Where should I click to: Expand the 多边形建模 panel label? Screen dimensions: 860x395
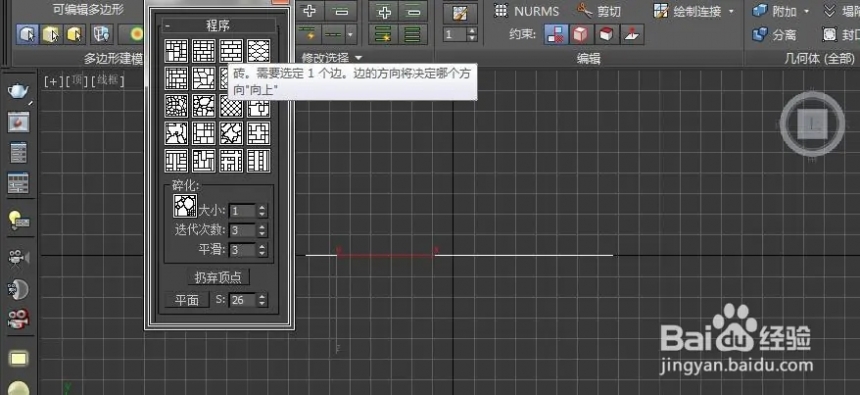click(113, 58)
